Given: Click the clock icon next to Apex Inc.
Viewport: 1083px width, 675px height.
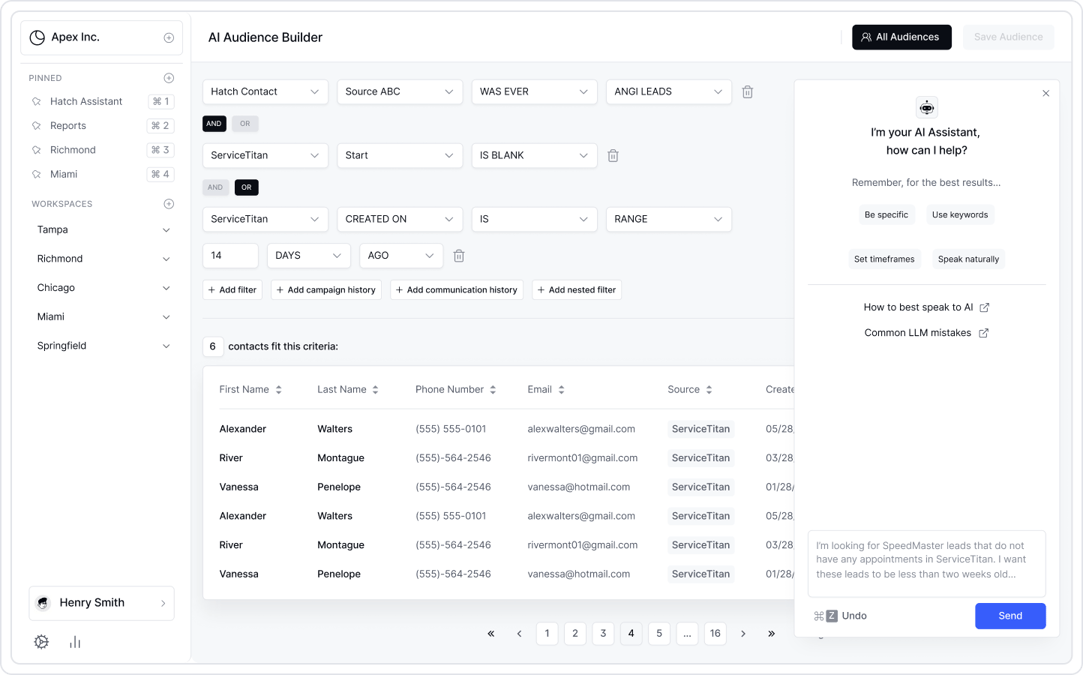Looking at the screenshot, I should pyautogui.click(x=36, y=36).
